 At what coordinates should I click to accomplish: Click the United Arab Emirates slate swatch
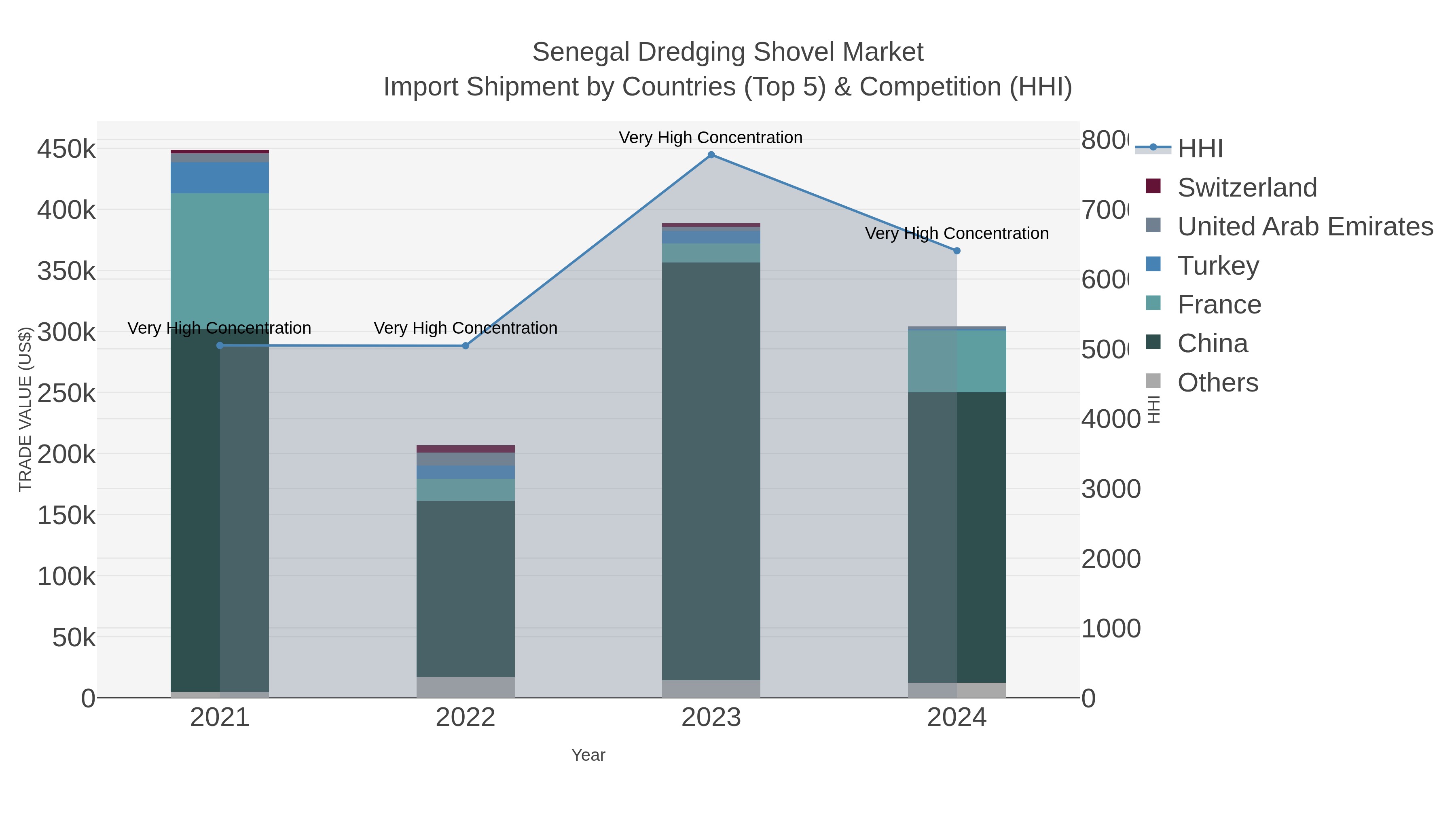[1153, 225]
